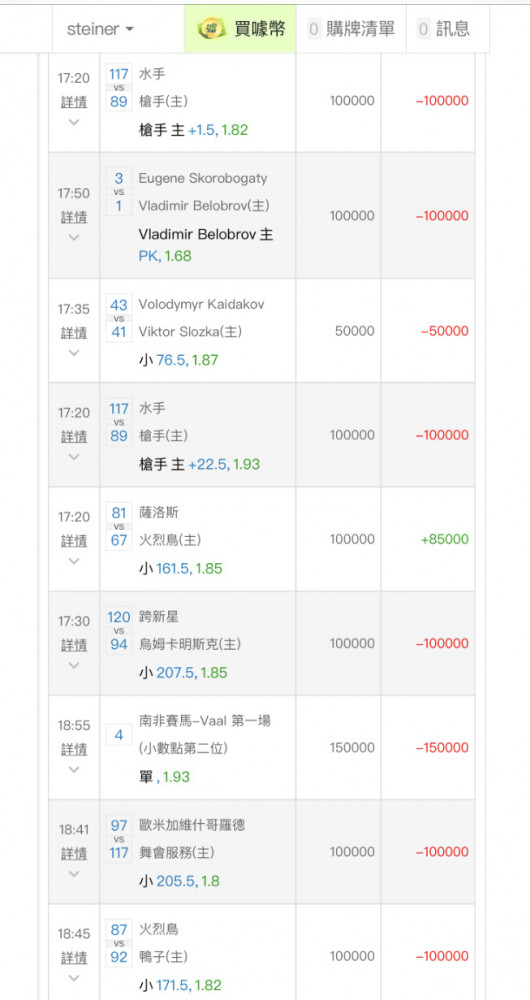530x1000 pixels.
Task: Click the result number 4 box for Vaal race
Action: click(x=119, y=735)
